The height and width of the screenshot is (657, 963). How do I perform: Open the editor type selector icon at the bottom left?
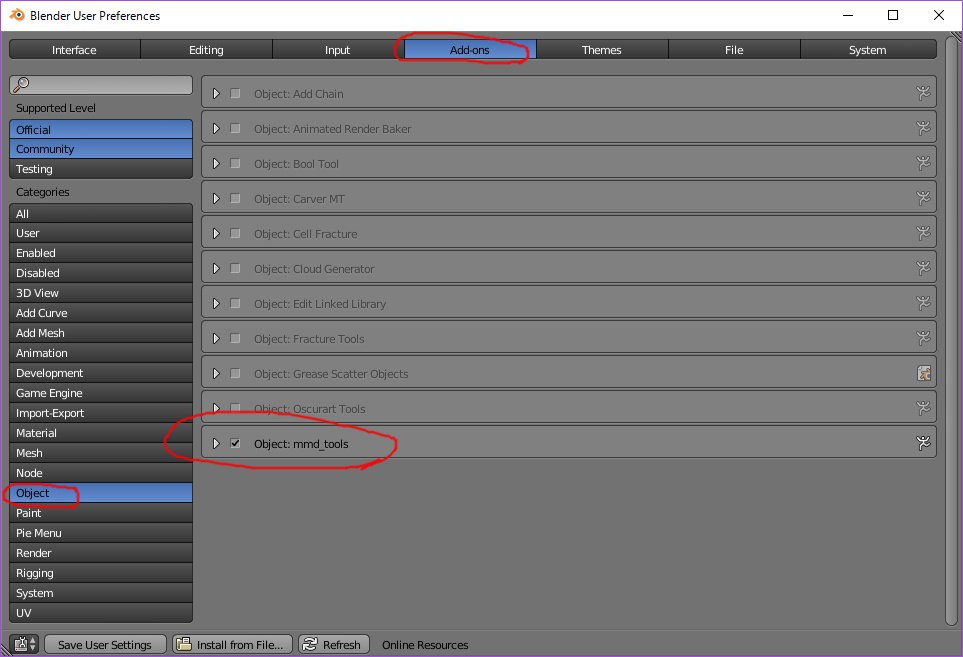pyautogui.click(x=25, y=644)
